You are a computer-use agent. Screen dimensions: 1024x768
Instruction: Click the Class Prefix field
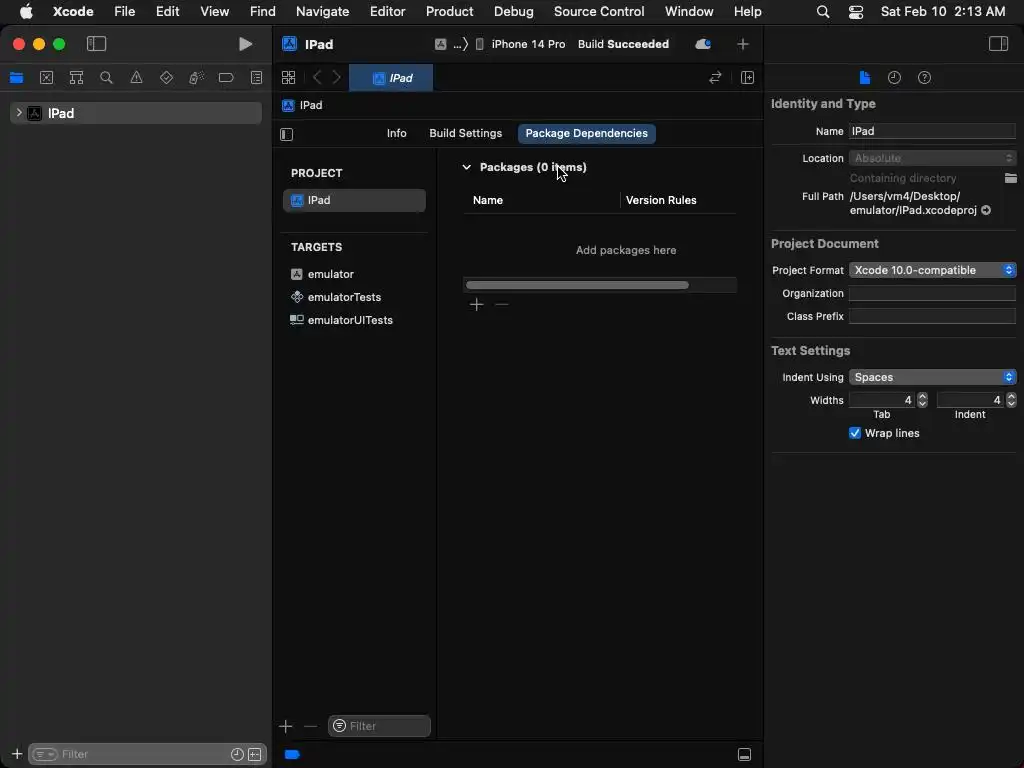pos(932,316)
